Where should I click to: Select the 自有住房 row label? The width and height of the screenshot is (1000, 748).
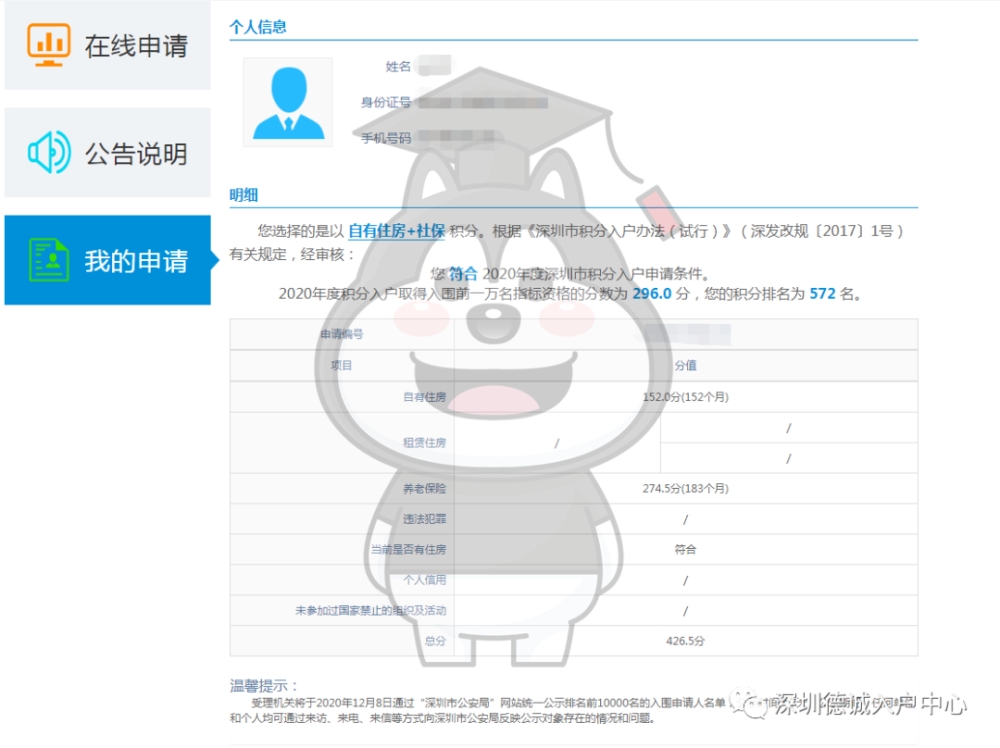[424, 397]
